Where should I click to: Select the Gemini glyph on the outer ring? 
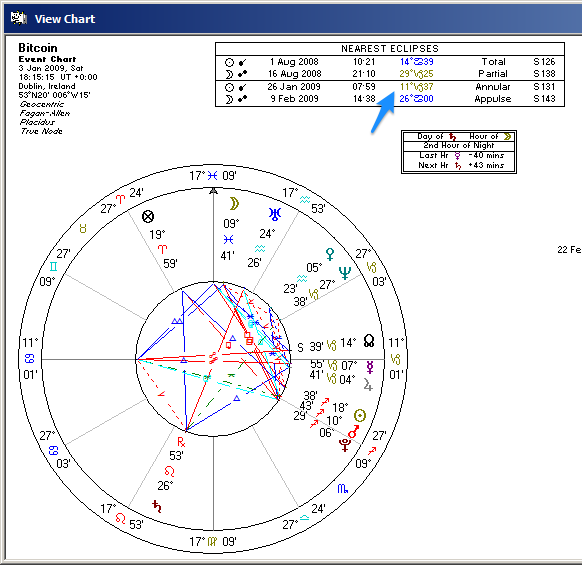coord(53,267)
